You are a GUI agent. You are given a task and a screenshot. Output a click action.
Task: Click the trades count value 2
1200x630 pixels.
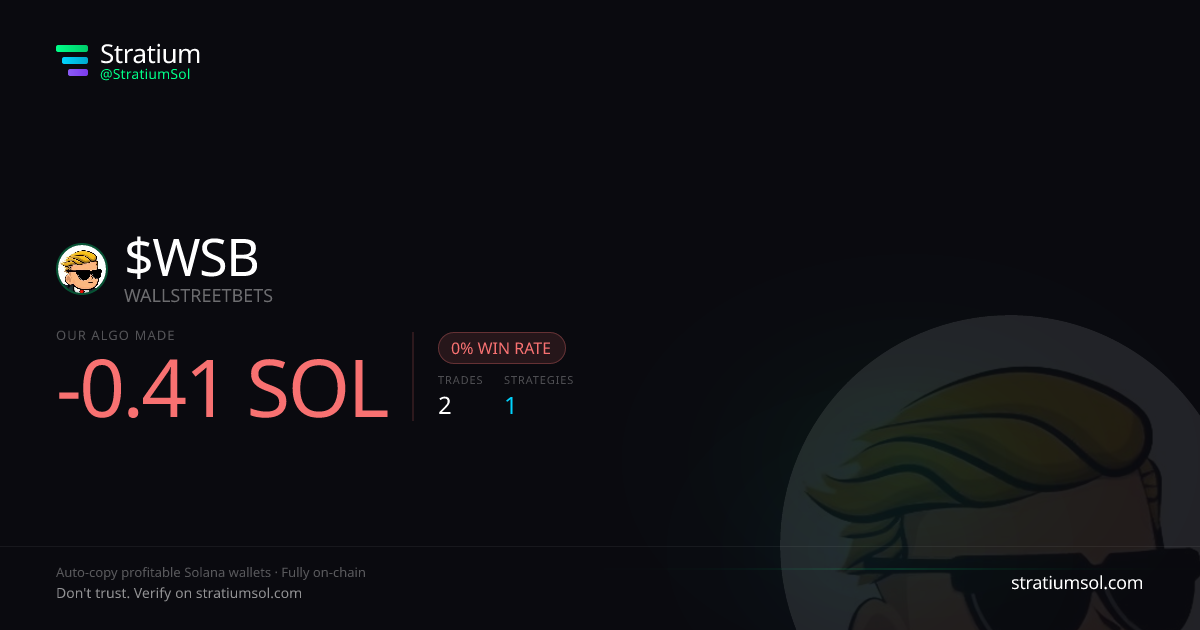click(x=445, y=406)
